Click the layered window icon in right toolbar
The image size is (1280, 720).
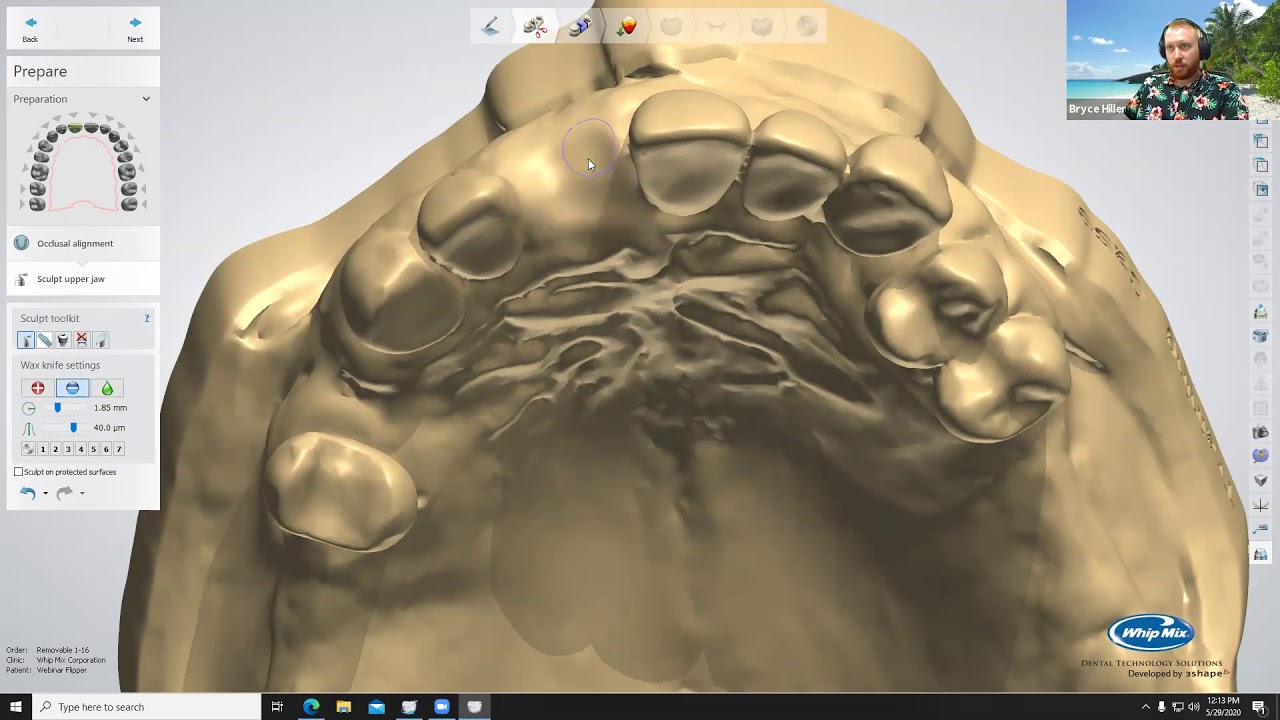(1261, 189)
